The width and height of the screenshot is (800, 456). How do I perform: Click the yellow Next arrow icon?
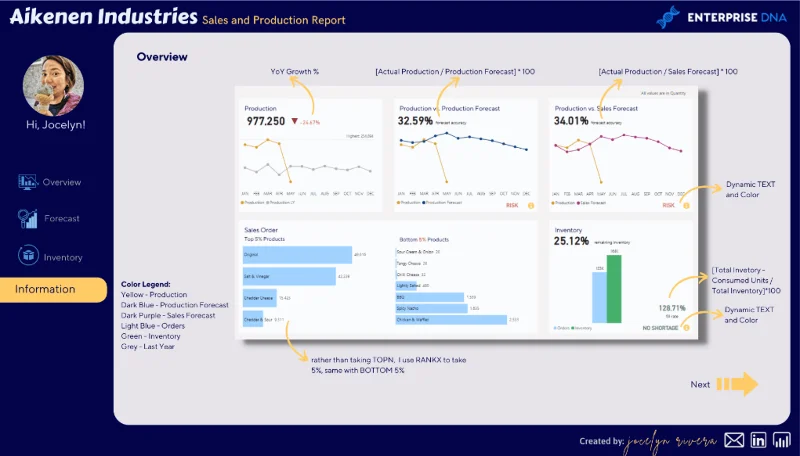[737, 384]
